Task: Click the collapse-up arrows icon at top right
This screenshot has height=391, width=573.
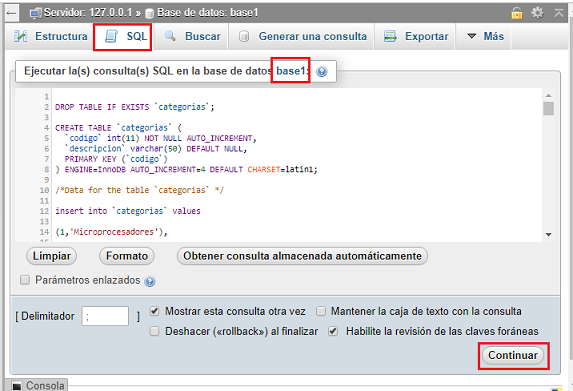Action: 558,13
